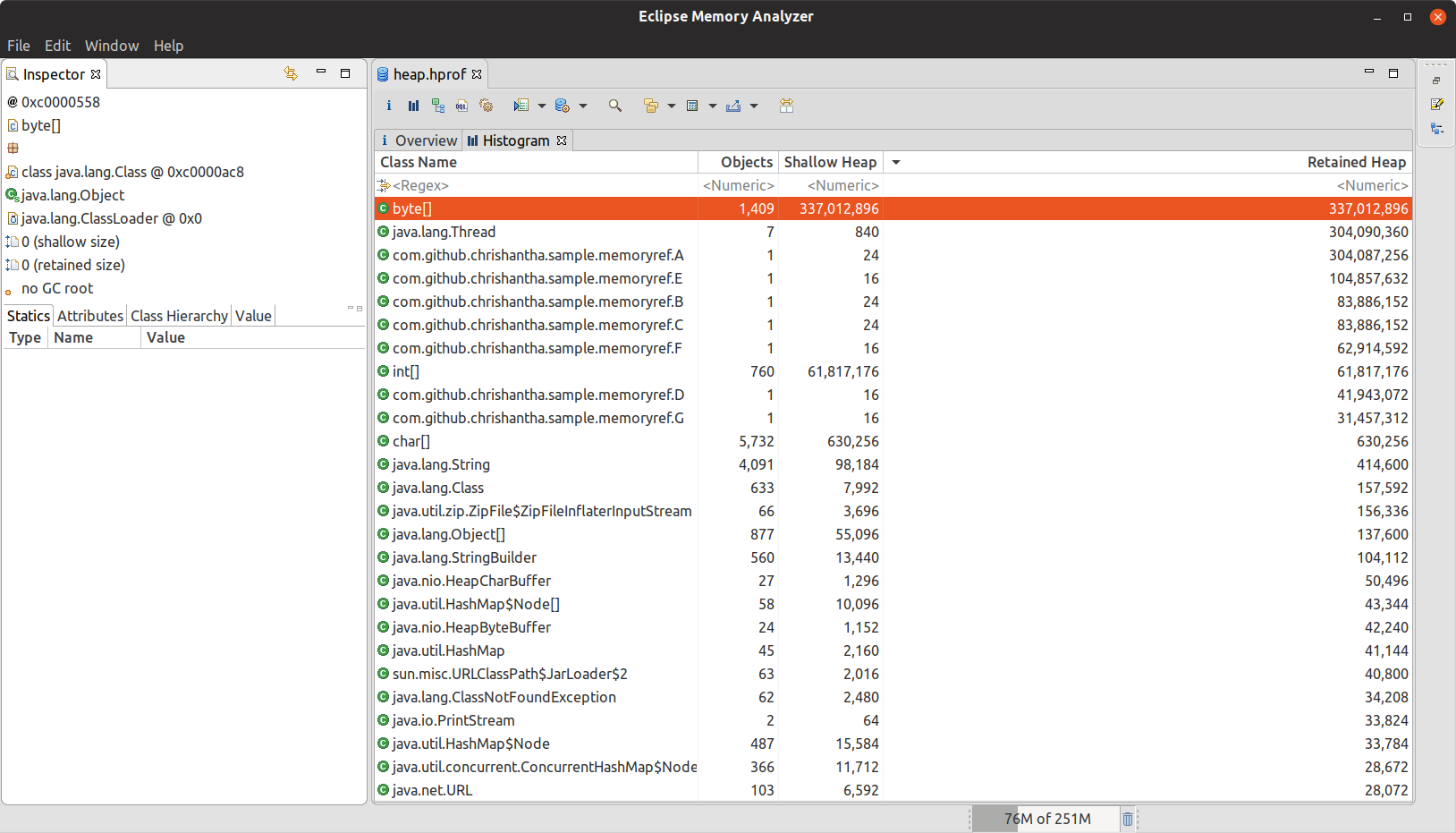Open the Notes view icon in right trim
1456x833 pixels.
click(x=1437, y=104)
